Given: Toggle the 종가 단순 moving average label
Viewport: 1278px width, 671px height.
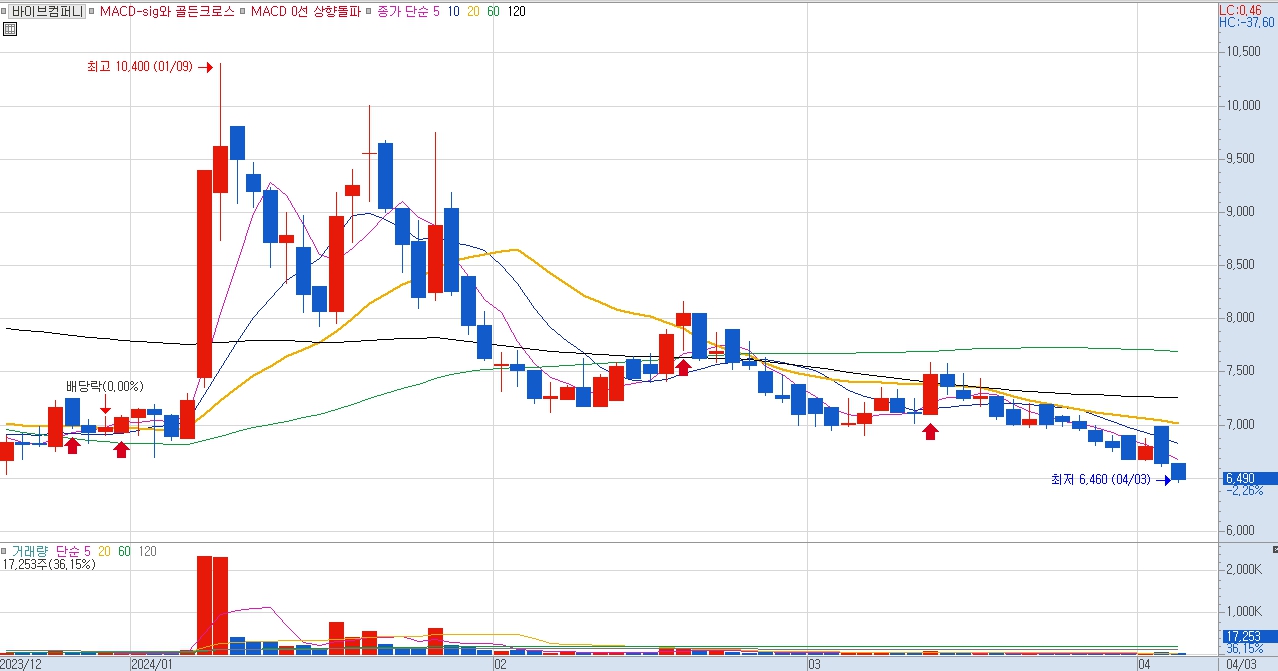Looking at the screenshot, I should (x=405, y=11).
